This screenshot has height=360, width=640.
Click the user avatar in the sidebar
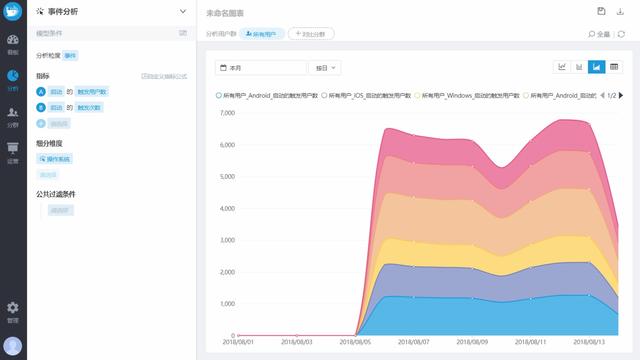pos(13,346)
